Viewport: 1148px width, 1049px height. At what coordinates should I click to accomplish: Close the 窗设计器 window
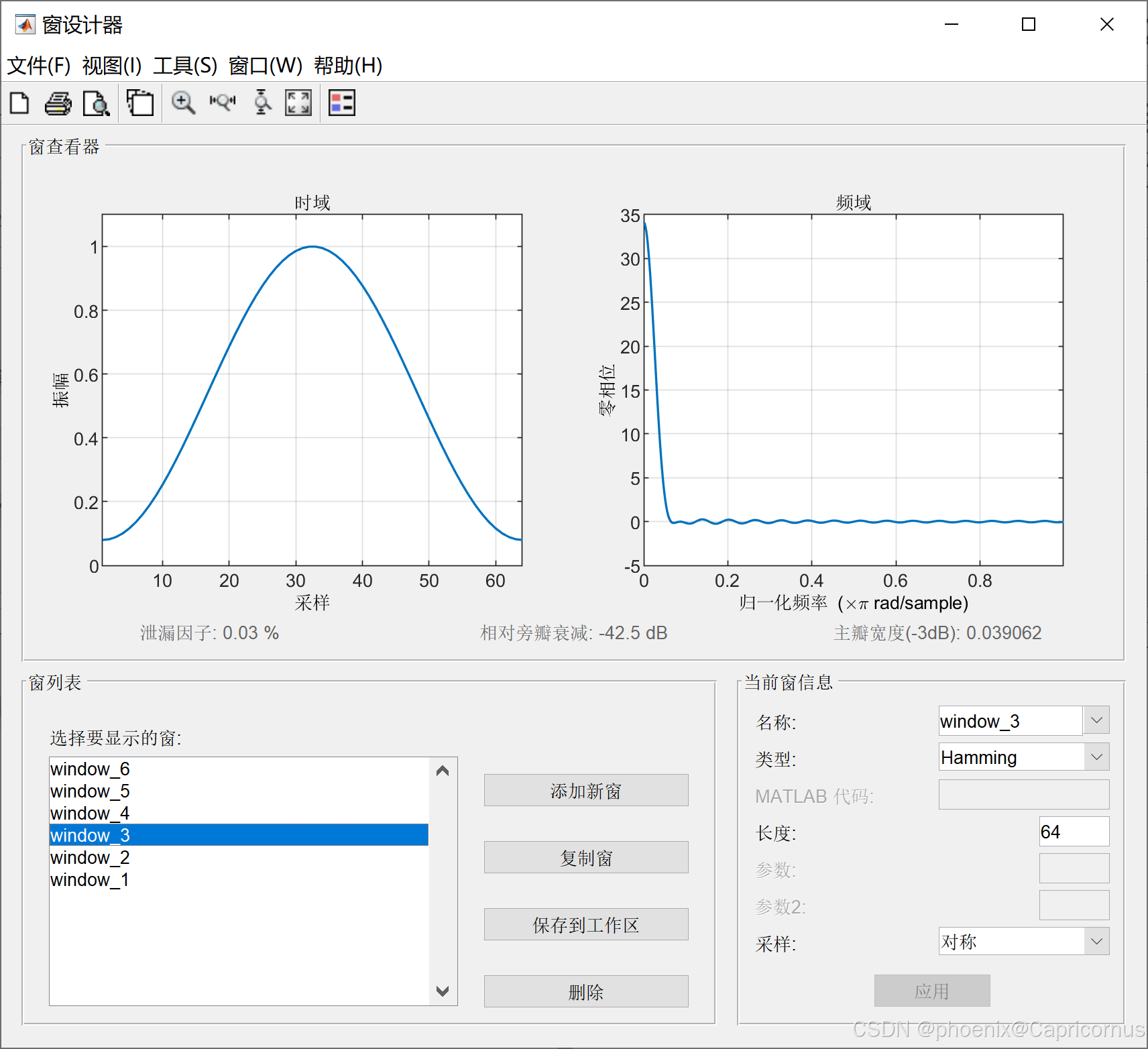coord(1107,25)
